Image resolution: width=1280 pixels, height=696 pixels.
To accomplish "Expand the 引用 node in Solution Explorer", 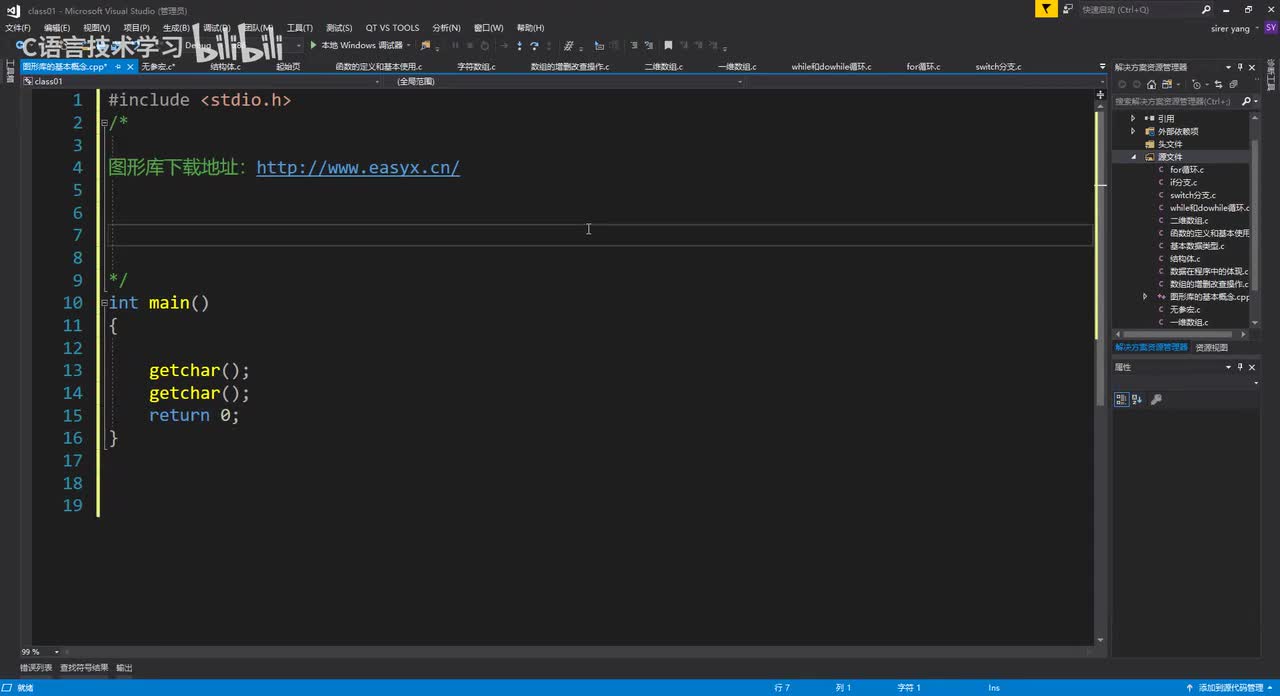I will (1133, 118).
